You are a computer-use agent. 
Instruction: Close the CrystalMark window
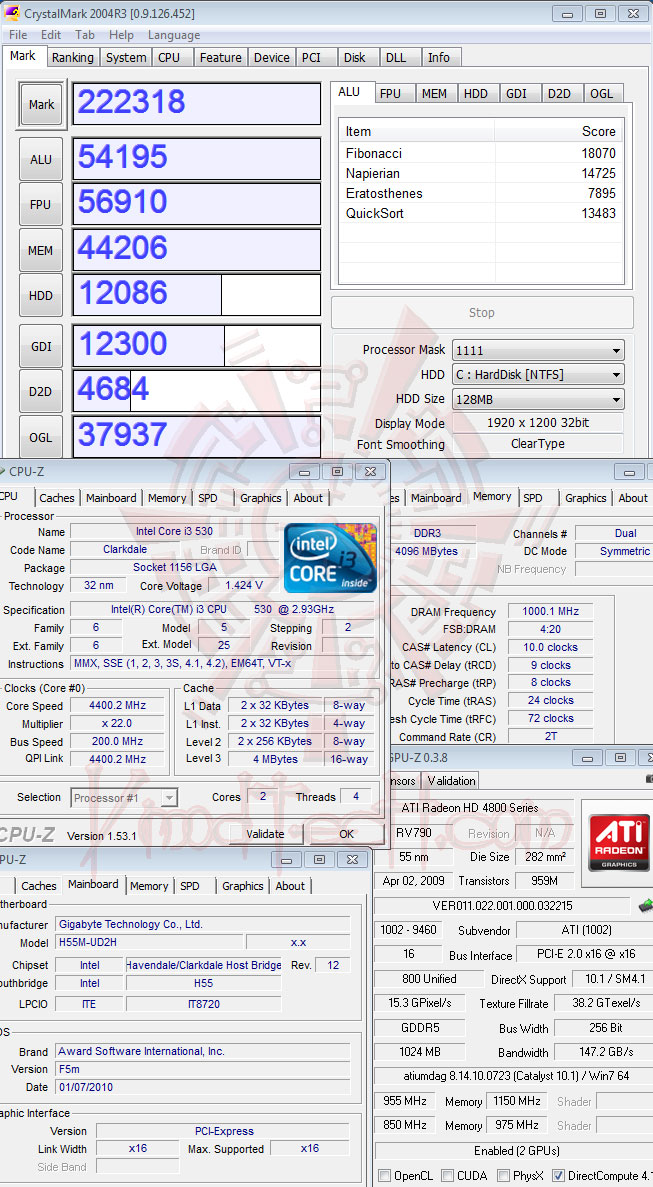click(633, 14)
